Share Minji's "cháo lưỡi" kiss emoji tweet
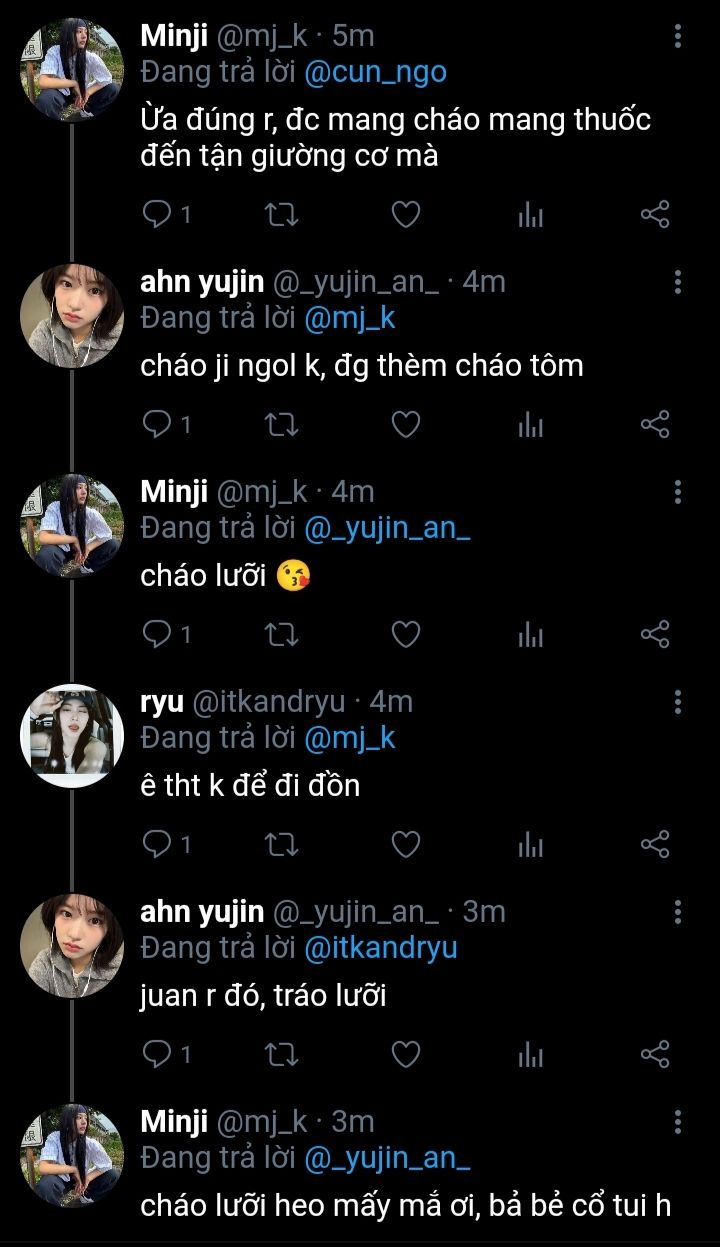Viewport: 720px width, 1247px height. tap(654, 635)
